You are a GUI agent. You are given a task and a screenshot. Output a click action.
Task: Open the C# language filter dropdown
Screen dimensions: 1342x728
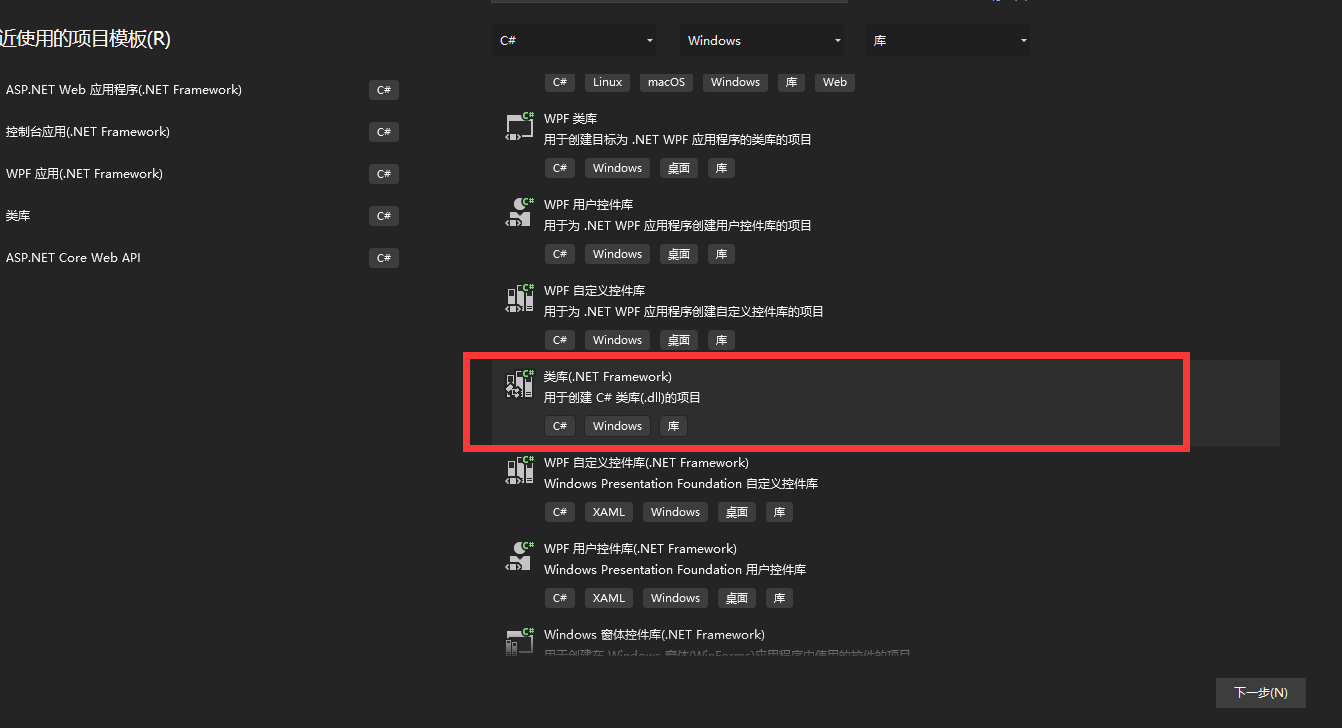[574, 40]
